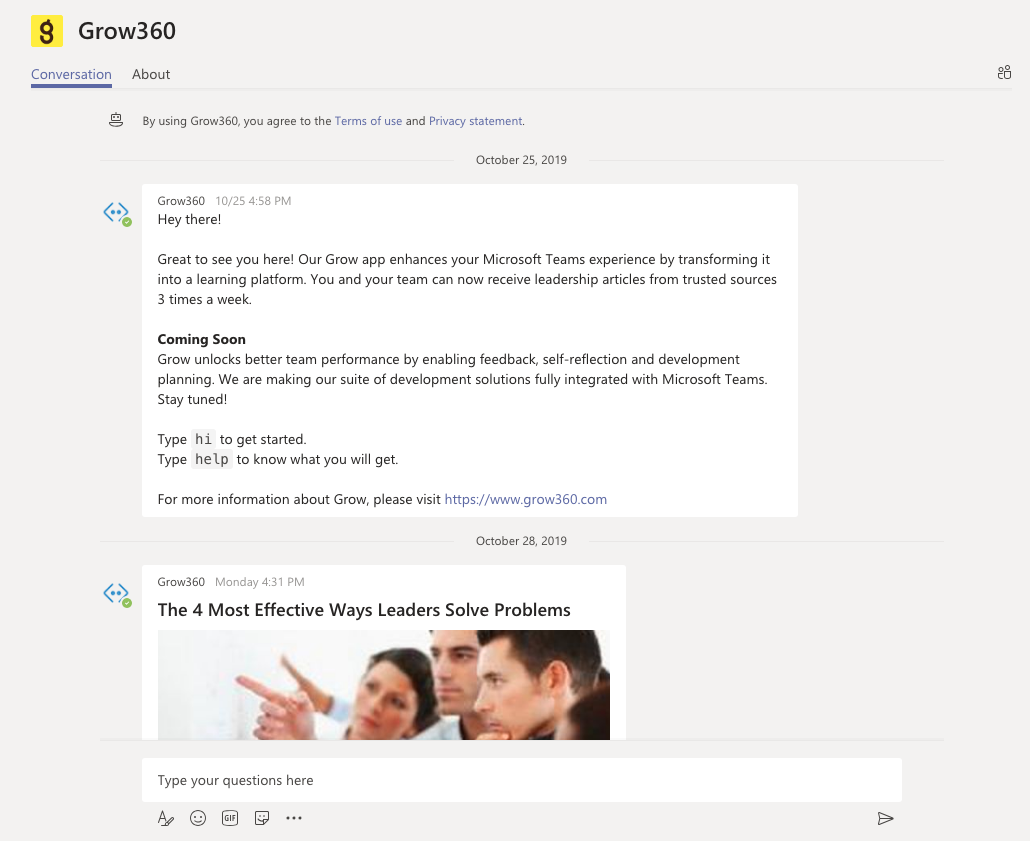
Task: Open the sticker picker
Action: (262, 818)
